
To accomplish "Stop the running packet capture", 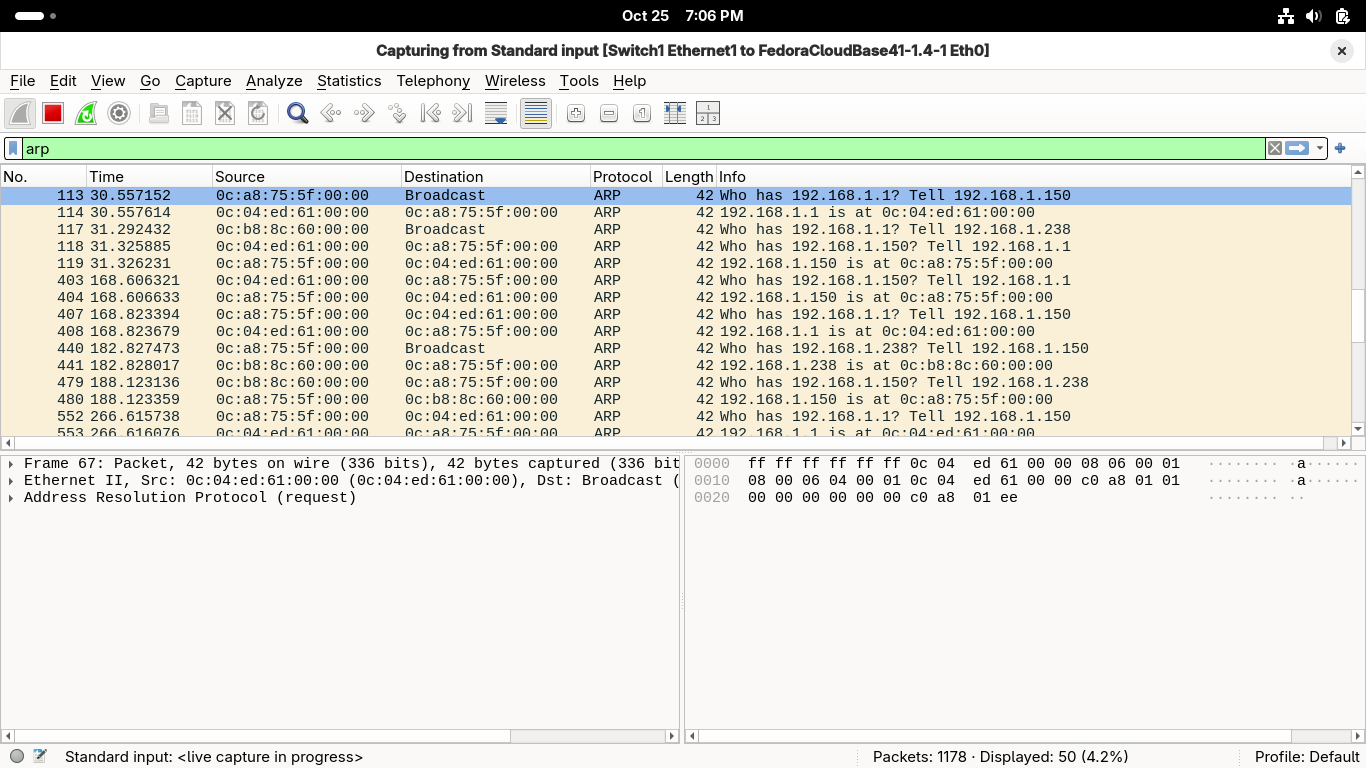I will (53, 114).
